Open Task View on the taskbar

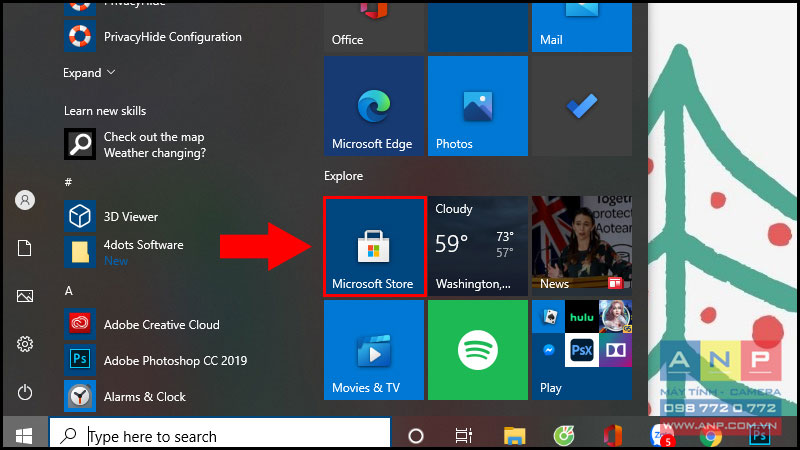pyautogui.click(x=463, y=436)
